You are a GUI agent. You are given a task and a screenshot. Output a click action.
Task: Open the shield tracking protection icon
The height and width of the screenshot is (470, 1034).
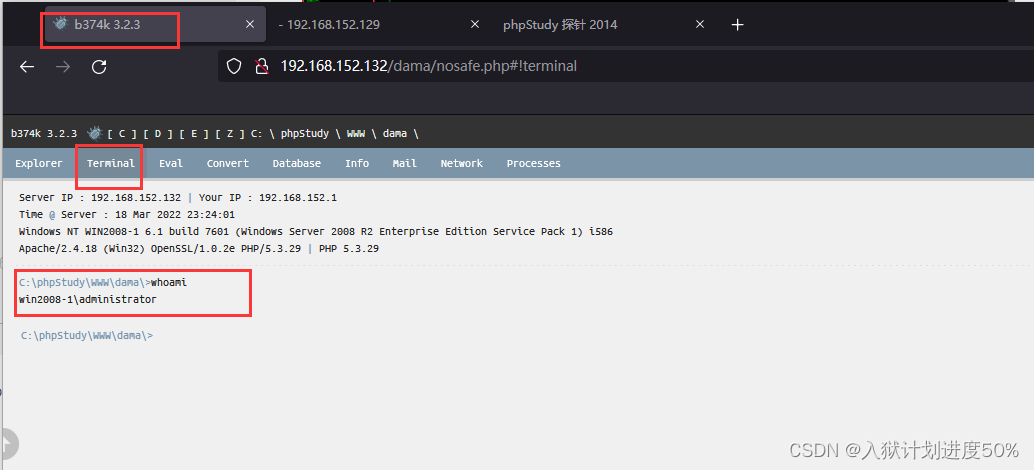234,66
